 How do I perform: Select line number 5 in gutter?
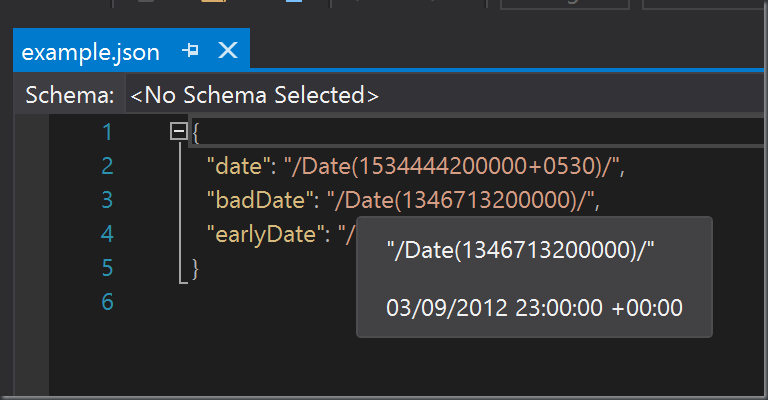tap(107, 268)
